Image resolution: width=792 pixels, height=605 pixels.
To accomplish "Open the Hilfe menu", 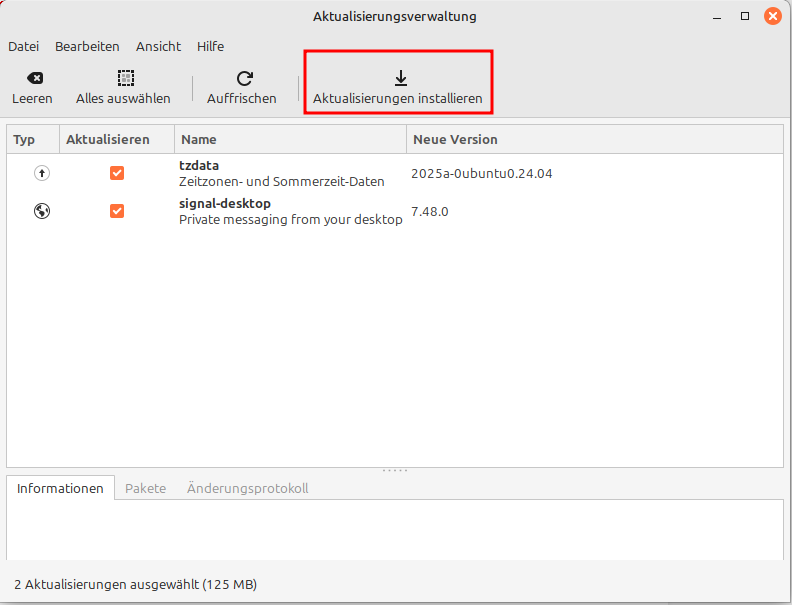I will [x=210, y=46].
